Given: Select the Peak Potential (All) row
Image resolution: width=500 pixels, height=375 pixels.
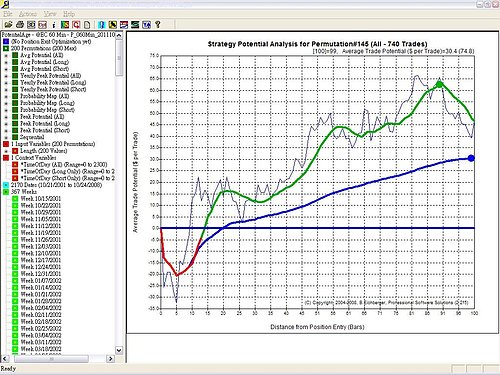Looking at the screenshot, I should [42, 117].
